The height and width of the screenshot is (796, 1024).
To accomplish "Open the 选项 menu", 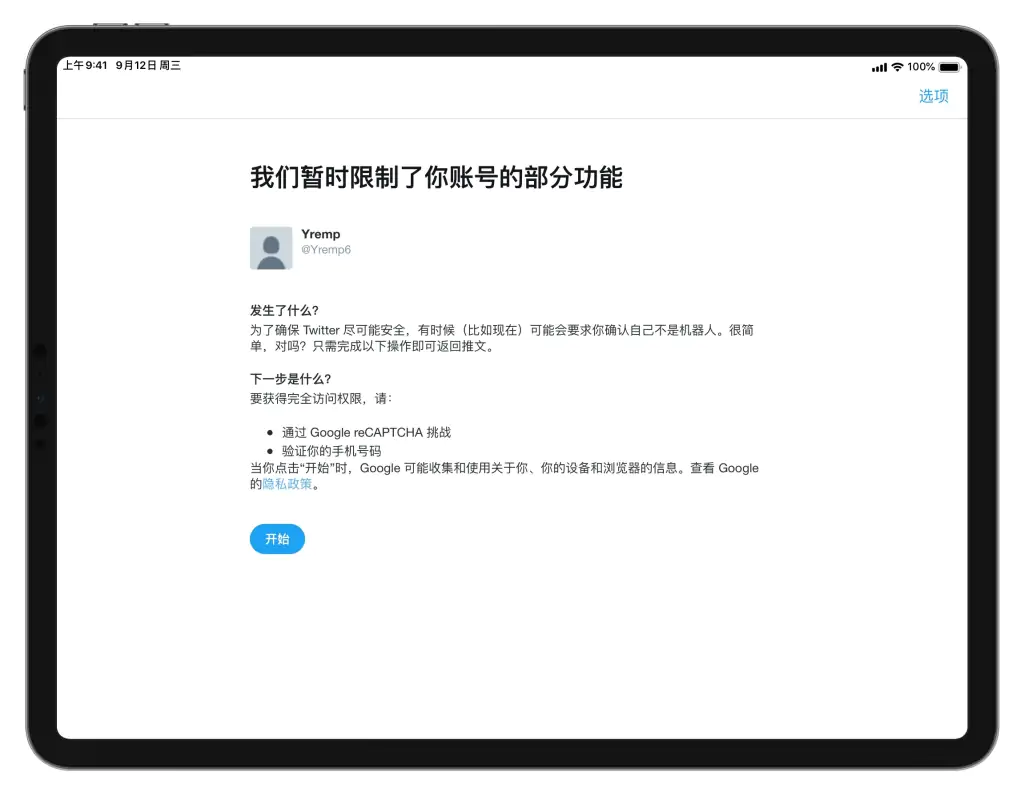I will pos(933,96).
